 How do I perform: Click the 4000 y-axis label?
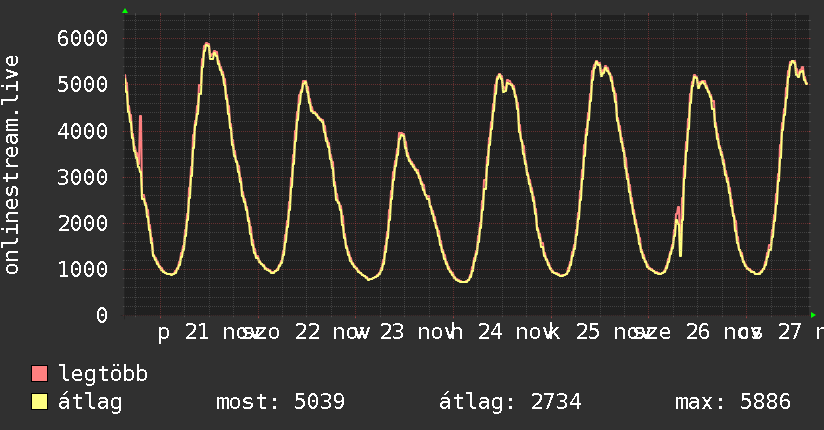point(83,131)
